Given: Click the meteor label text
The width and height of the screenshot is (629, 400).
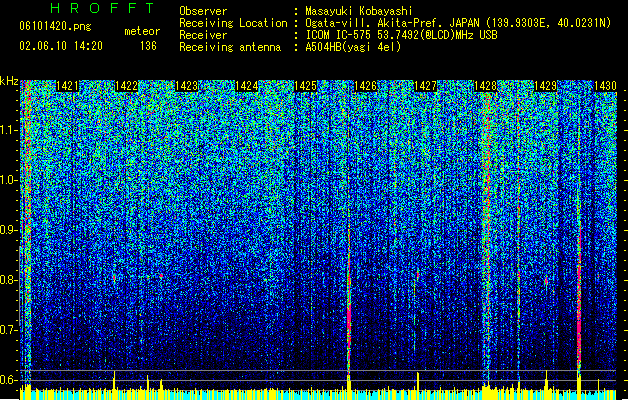Looking at the screenshot, I should point(142,31).
